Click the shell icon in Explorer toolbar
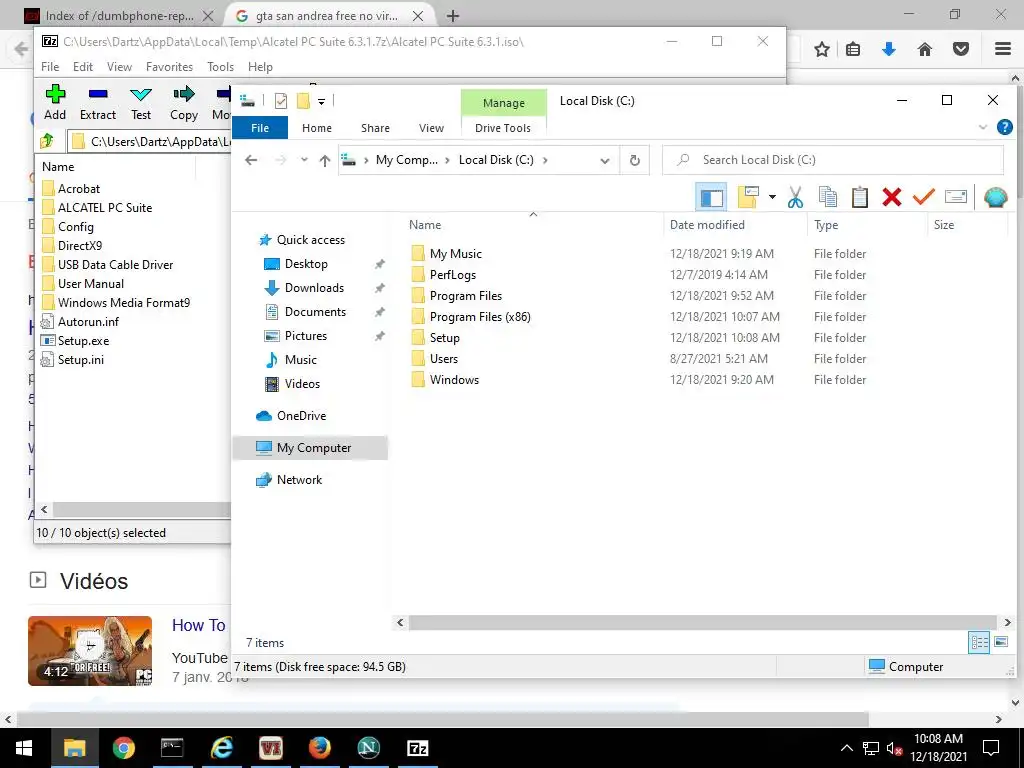This screenshot has height=768, width=1024. [x=995, y=197]
